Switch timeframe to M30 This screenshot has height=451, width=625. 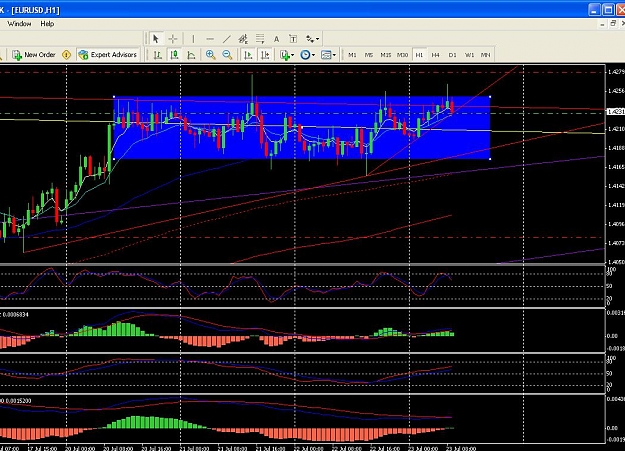[x=402, y=55]
